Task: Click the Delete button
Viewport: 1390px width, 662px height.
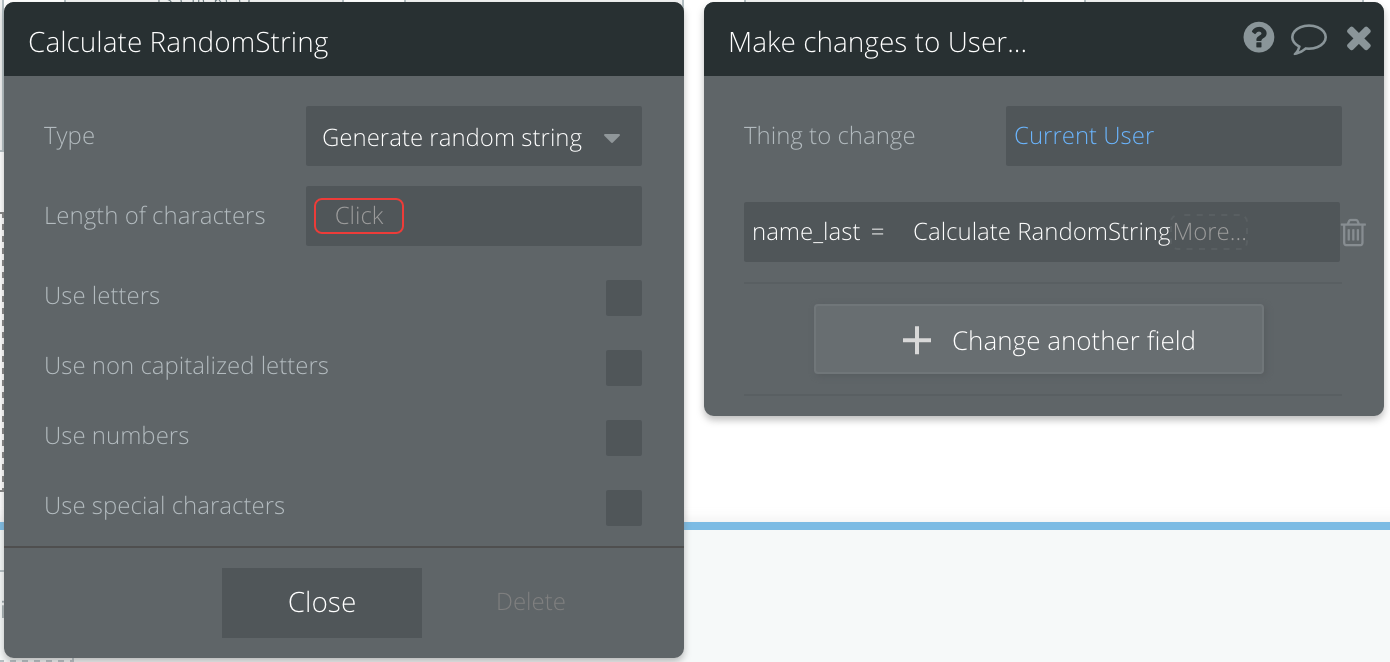Action: tap(530, 602)
